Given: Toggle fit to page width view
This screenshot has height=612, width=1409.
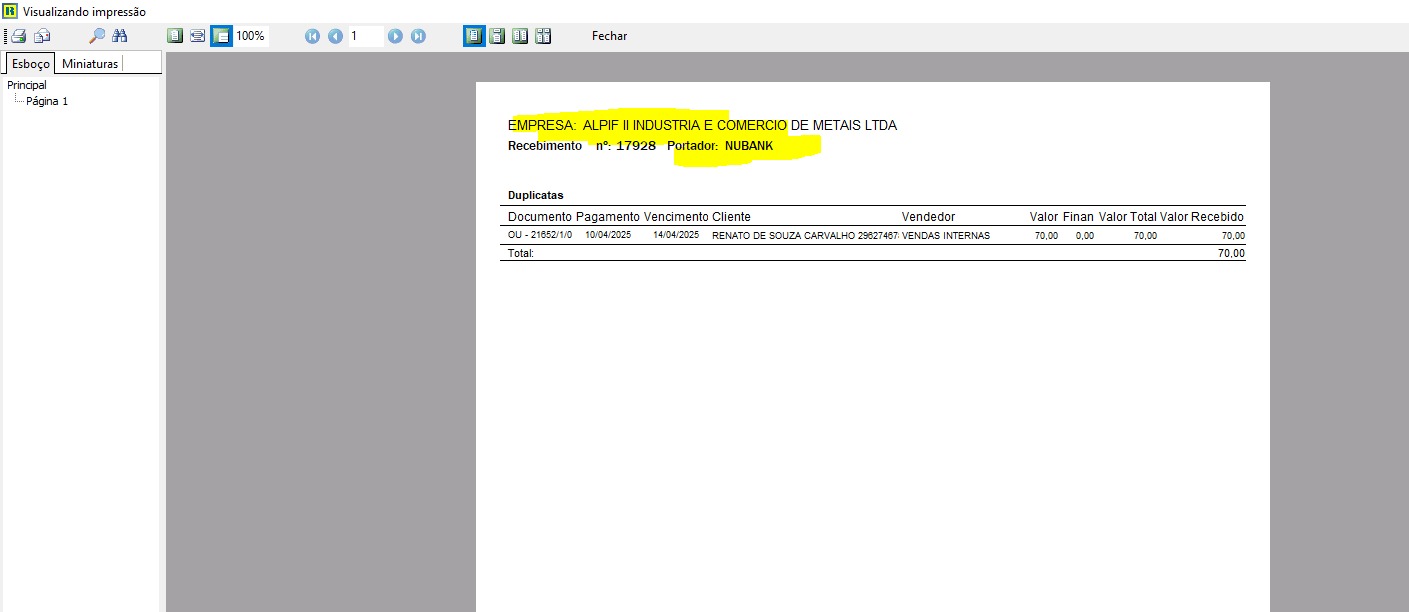Looking at the screenshot, I should (198, 36).
